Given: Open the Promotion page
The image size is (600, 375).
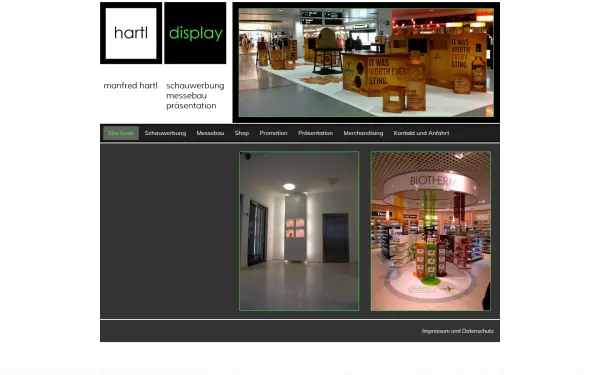Looking at the screenshot, I should coord(273,133).
